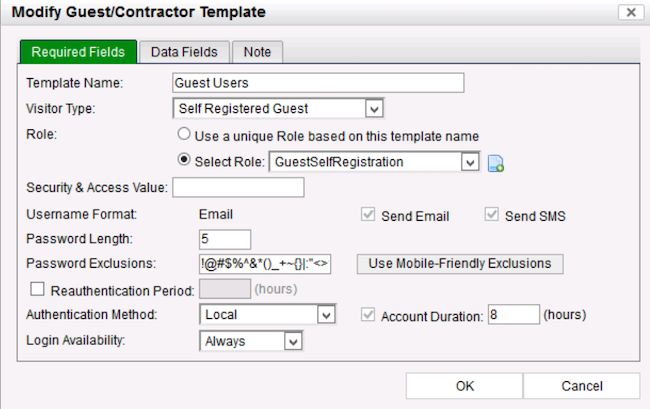
Task: Expand the Login Availability dropdown
Action: click(x=292, y=342)
